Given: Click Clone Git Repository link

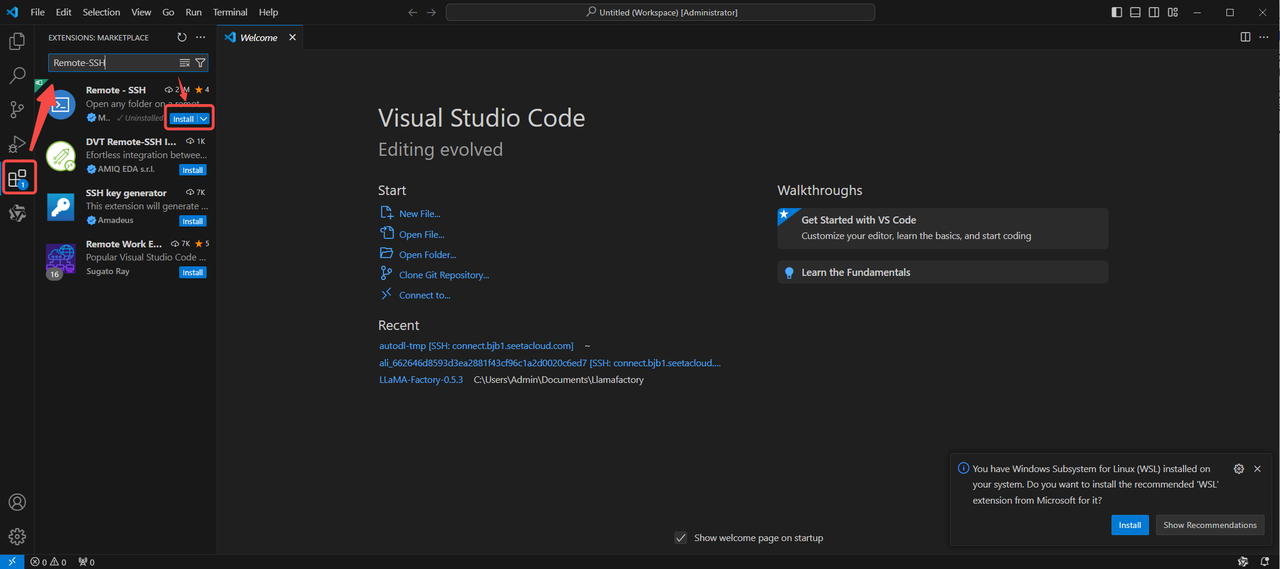Looking at the screenshot, I should click(443, 275).
